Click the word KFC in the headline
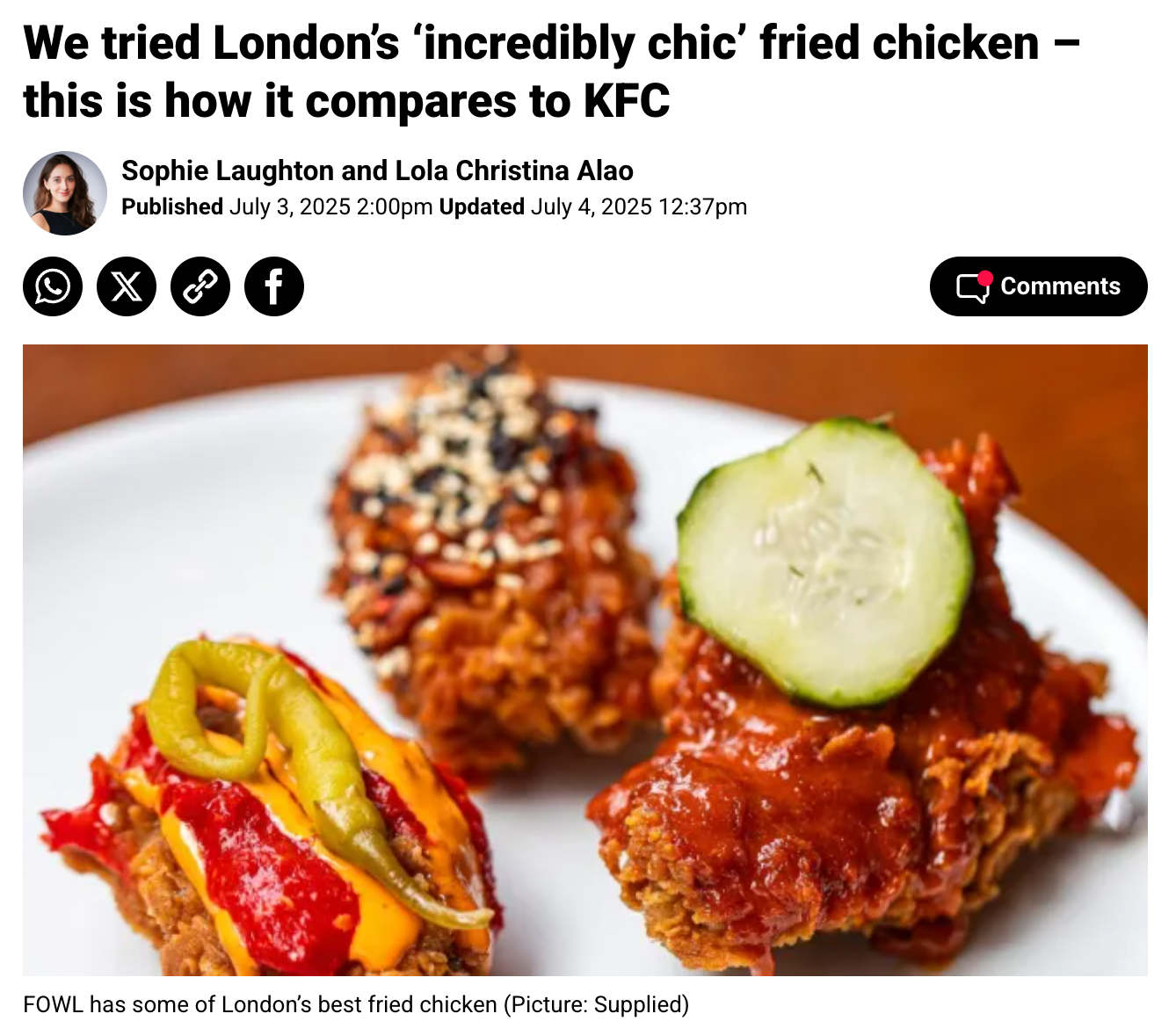Screen dimensions: 1176x1021 tap(627, 100)
